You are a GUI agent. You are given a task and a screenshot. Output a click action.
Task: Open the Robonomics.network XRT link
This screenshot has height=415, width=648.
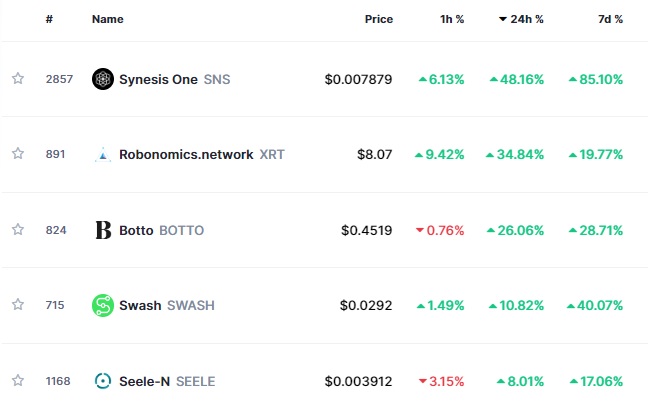tap(202, 155)
